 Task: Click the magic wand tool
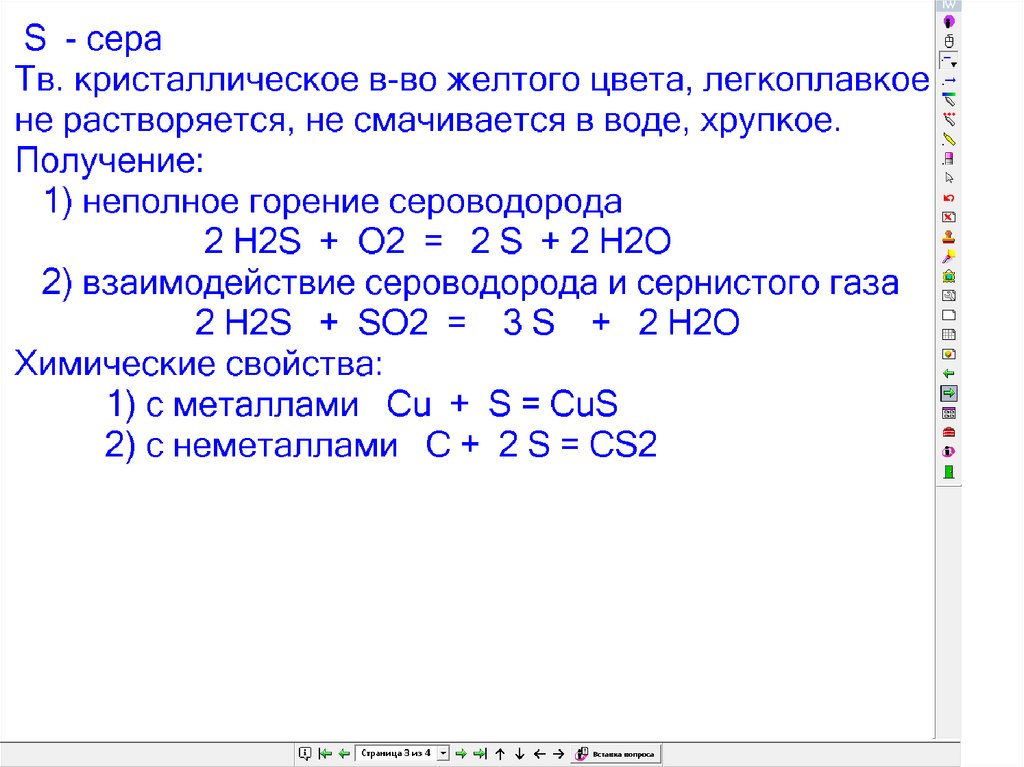tap(949, 256)
